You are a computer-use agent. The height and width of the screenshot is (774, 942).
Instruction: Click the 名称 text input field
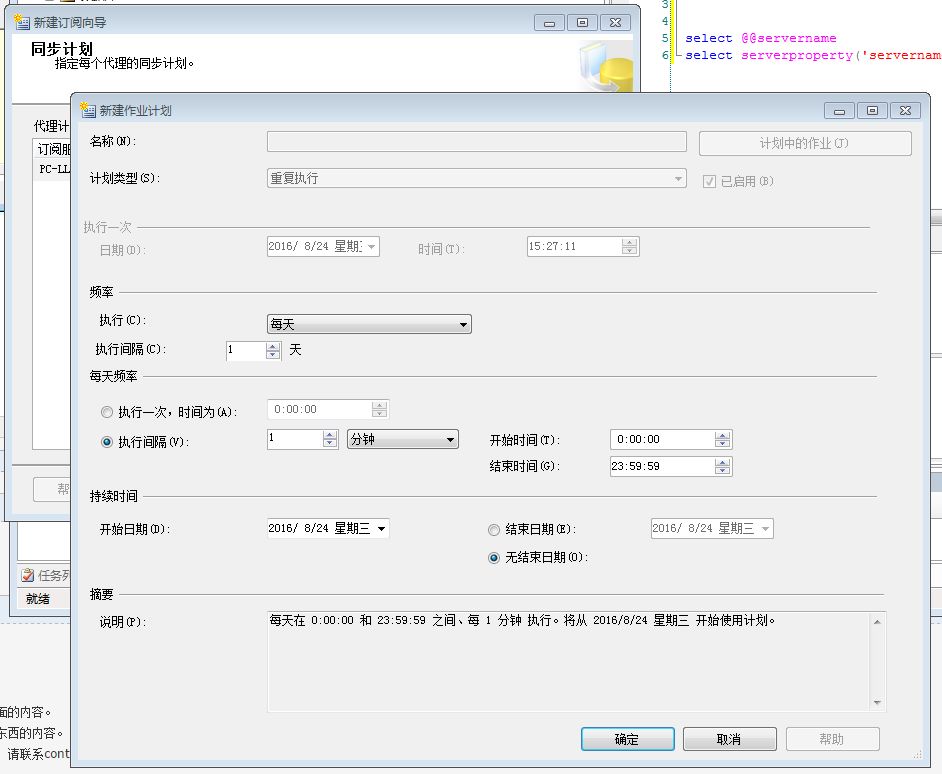pyautogui.click(x=476, y=142)
